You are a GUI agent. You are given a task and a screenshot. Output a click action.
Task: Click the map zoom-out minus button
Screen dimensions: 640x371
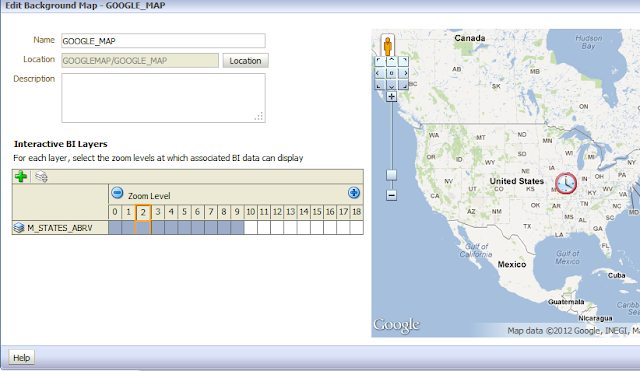[x=391, y=195]
